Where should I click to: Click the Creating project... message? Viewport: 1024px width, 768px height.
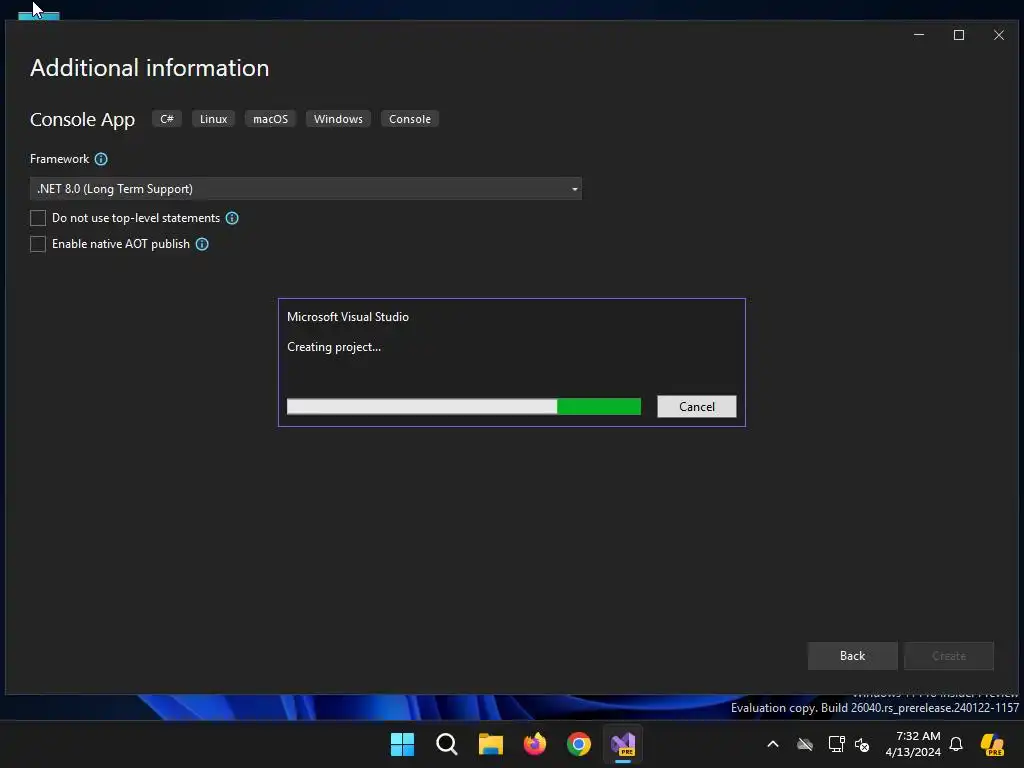pyautogui.click(x=334, y=347)
